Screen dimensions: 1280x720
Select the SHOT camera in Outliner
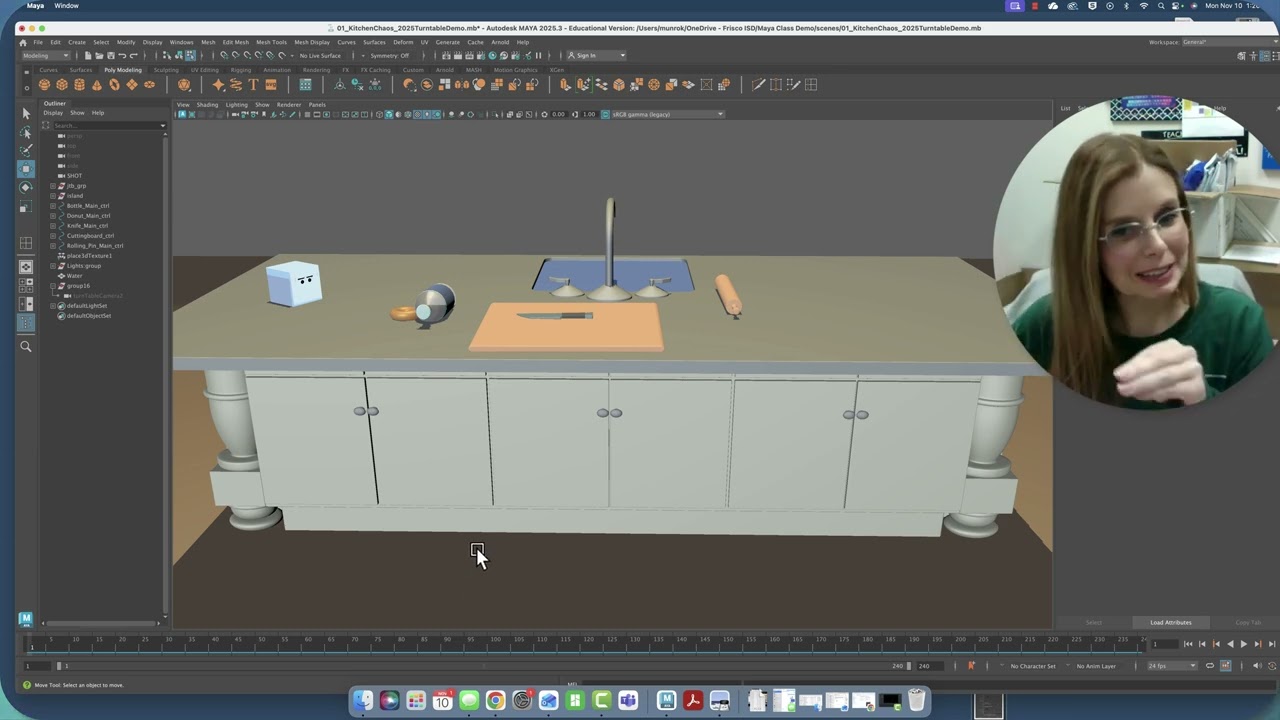(x=74, y=176)
